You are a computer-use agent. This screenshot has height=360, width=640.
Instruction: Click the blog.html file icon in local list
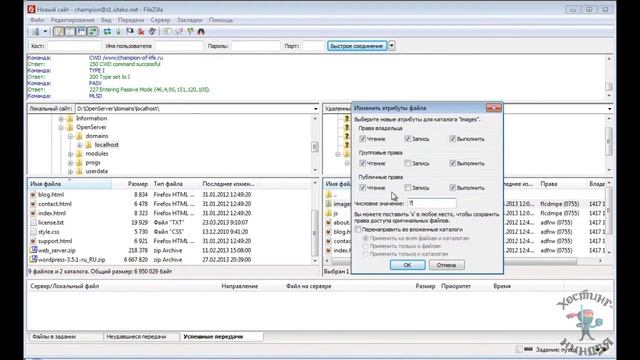click(x=33, y=195)
